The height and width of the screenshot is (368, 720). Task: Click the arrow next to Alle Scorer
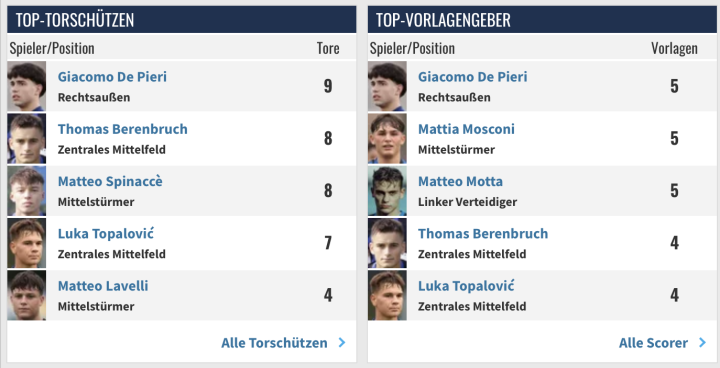click(702, 343)
